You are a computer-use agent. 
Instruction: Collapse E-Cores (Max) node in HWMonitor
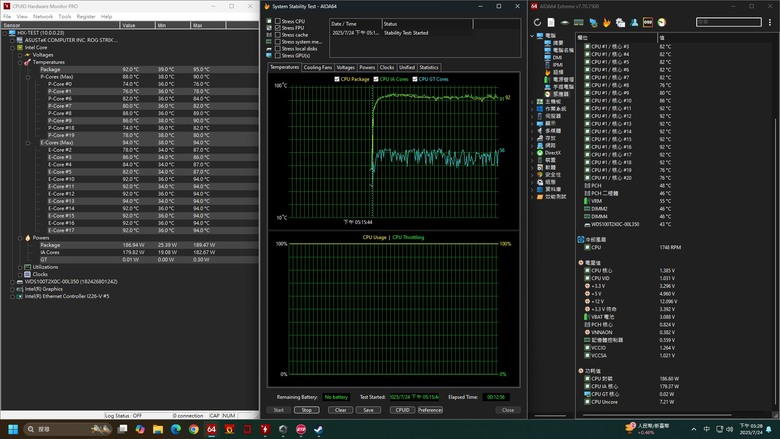[28, 143]
